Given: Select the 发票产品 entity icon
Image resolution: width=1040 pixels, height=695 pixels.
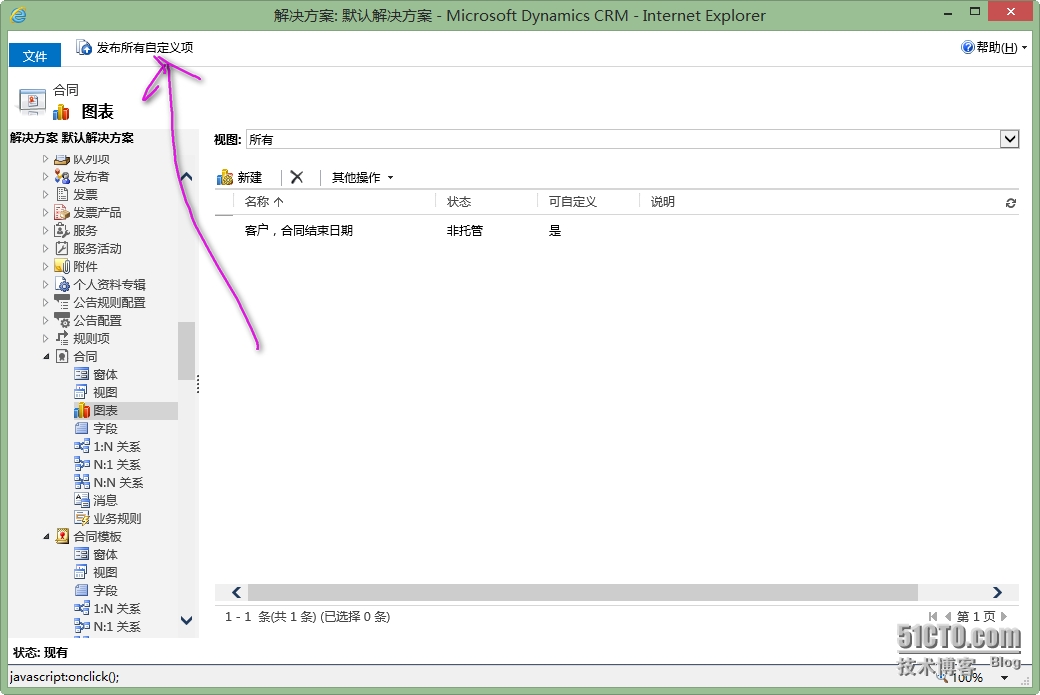Looking at the screenshot, I should click(x=62, y=212).
